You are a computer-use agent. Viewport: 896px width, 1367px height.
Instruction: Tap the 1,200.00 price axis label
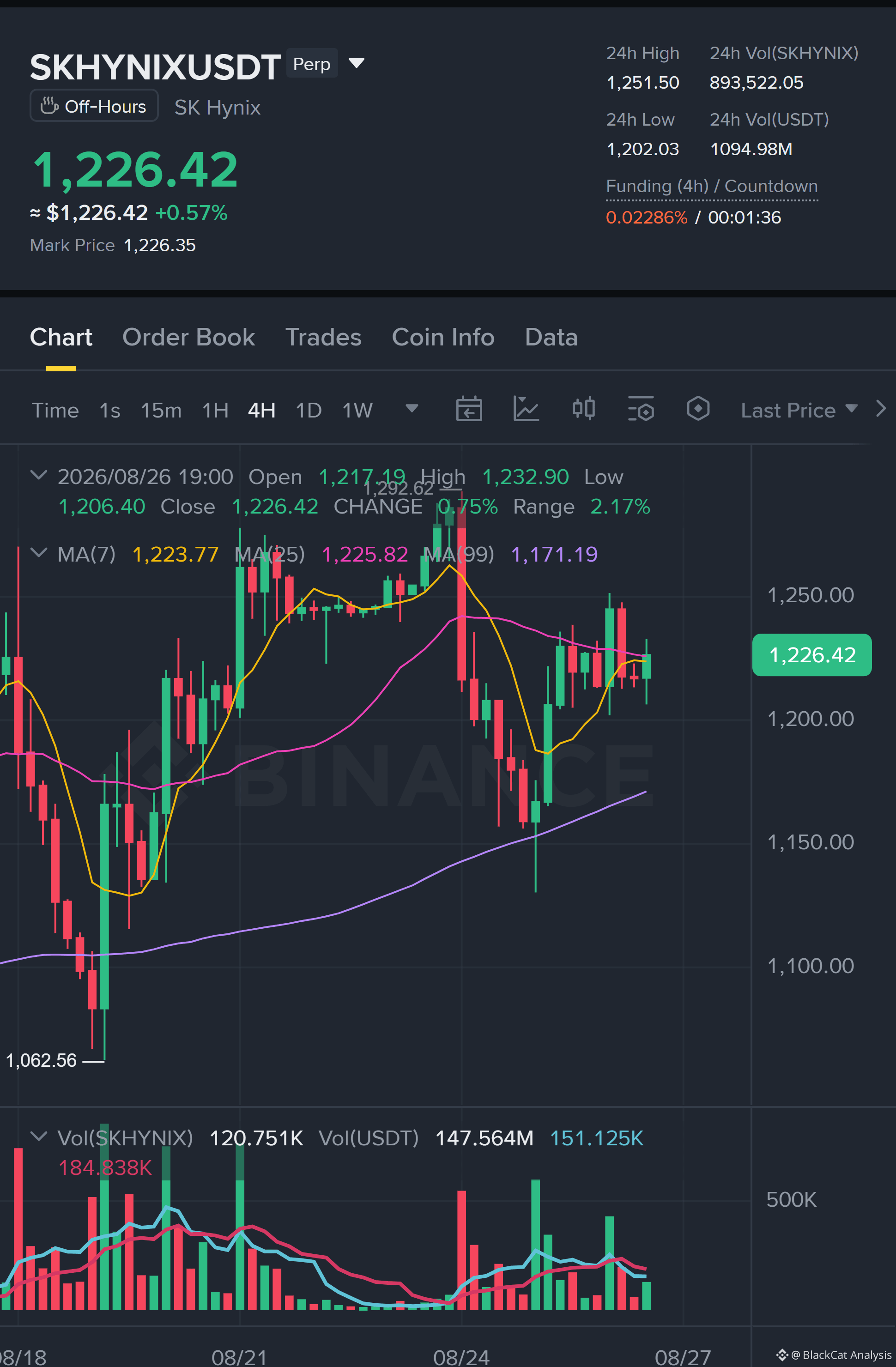811,719
